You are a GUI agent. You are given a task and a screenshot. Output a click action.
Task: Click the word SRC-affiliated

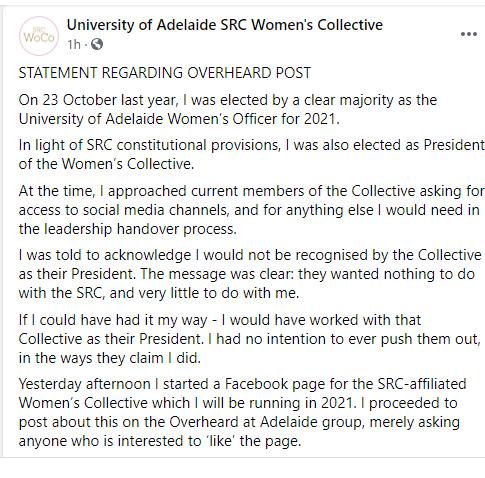tap(422, 384)
